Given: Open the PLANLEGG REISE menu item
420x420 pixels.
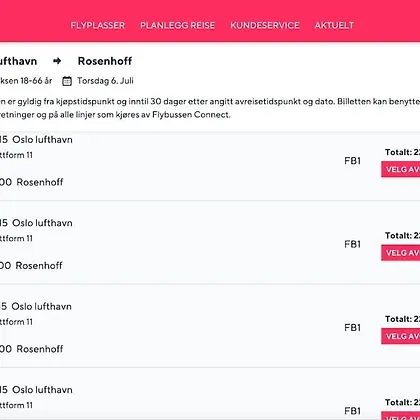Looking at the screenshot, I should [x=177, y=25].
